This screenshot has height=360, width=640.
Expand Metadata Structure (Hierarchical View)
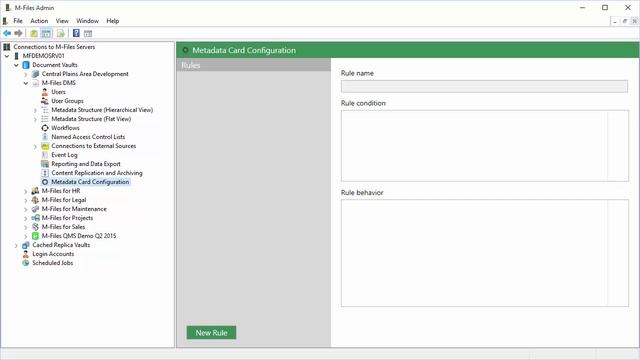click(x=36, y=110)
